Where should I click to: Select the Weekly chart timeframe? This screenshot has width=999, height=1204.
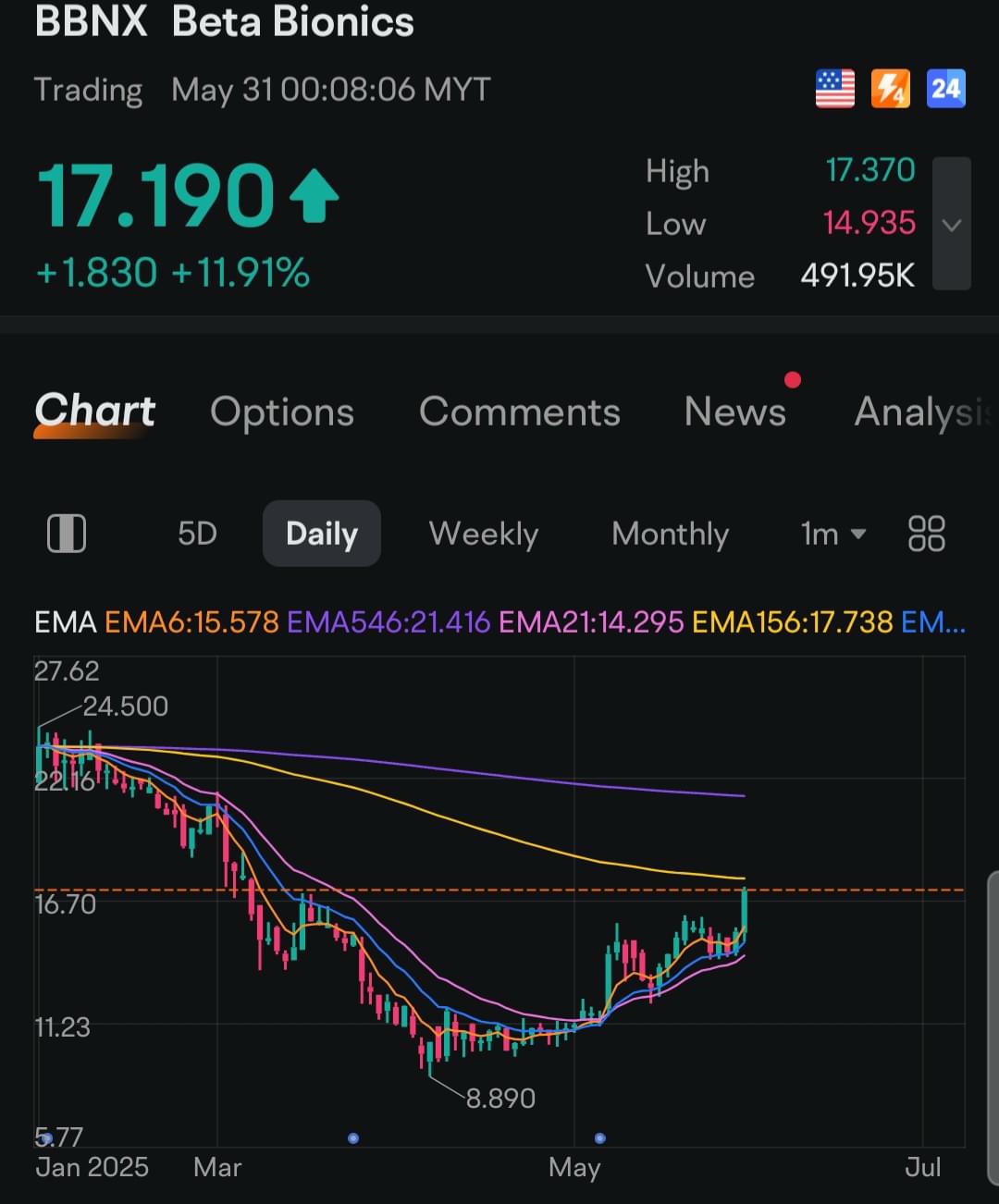coord(484,534)
